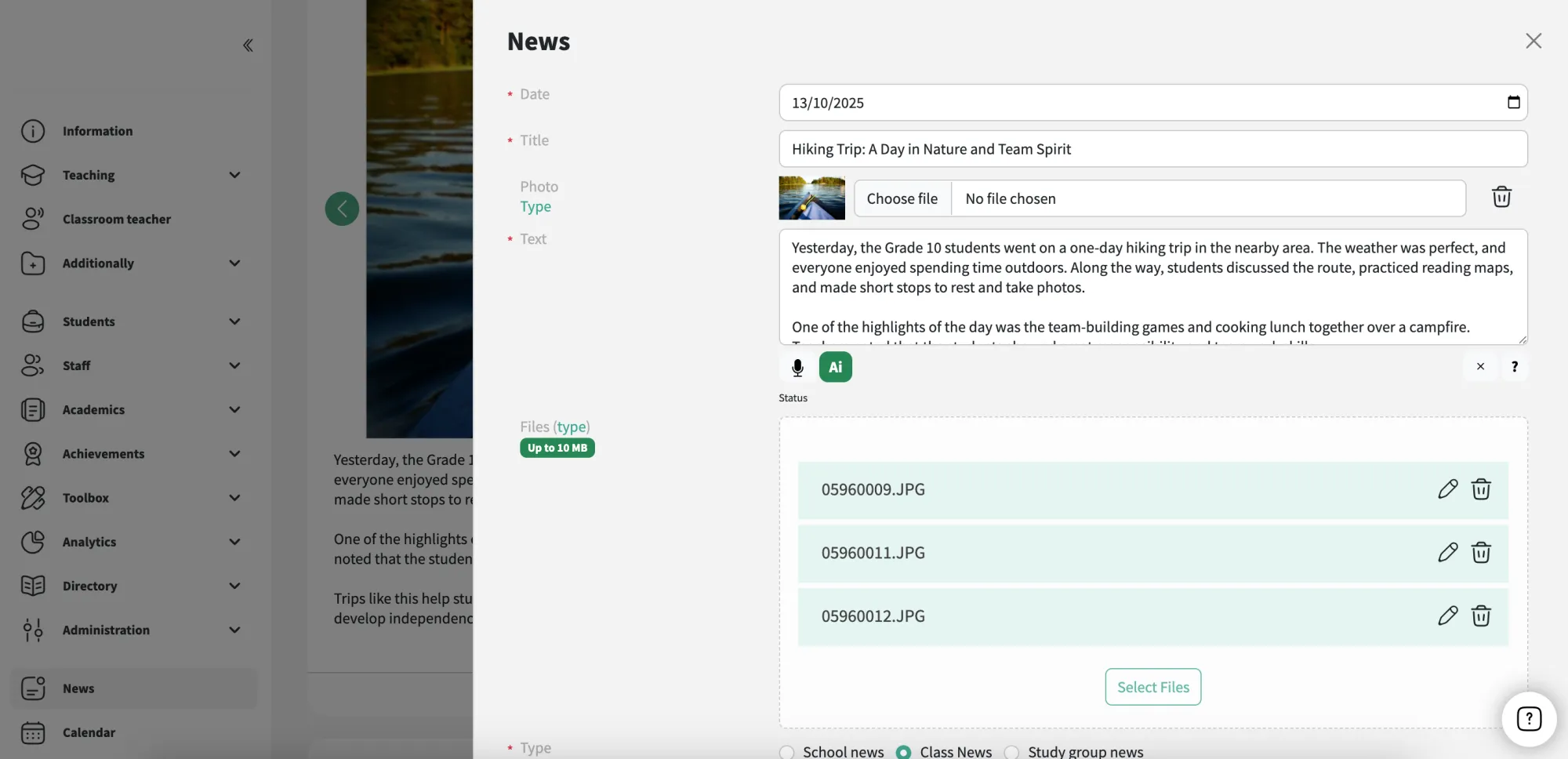Expand the Students section
1568x759 pixels.
(132, 321)
